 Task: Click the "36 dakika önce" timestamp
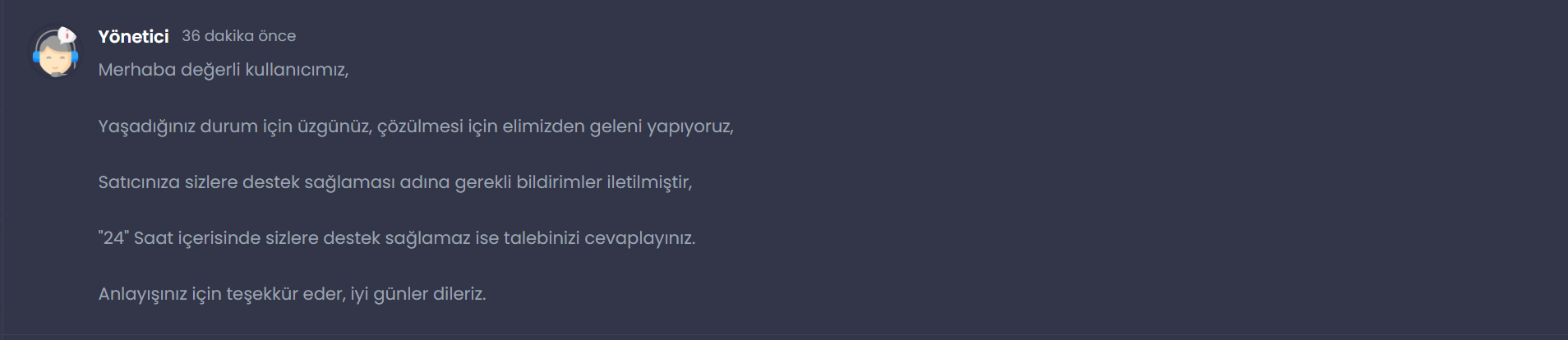click(238, 36)
